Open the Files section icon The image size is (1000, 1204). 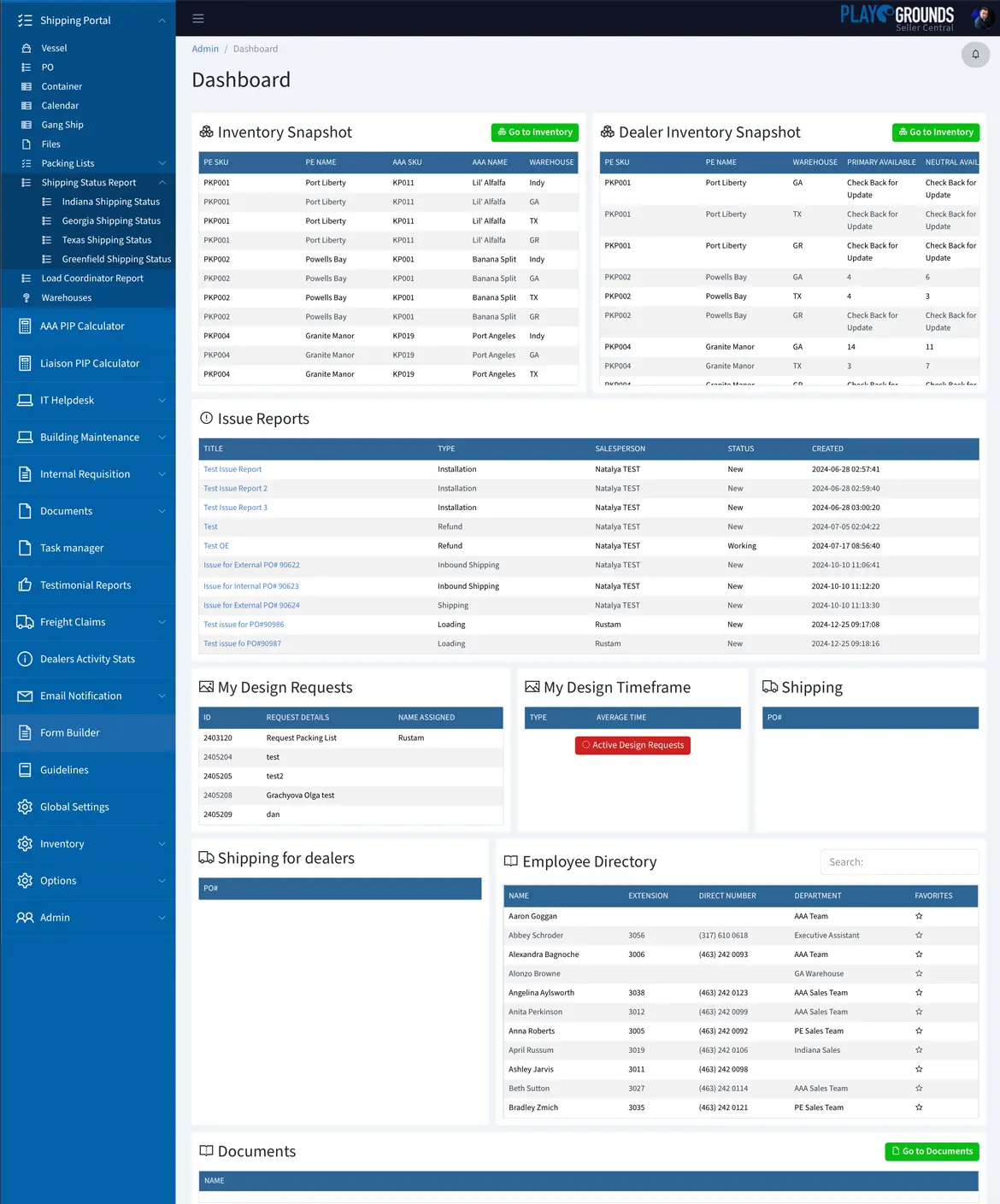click(x=26, y=144)
